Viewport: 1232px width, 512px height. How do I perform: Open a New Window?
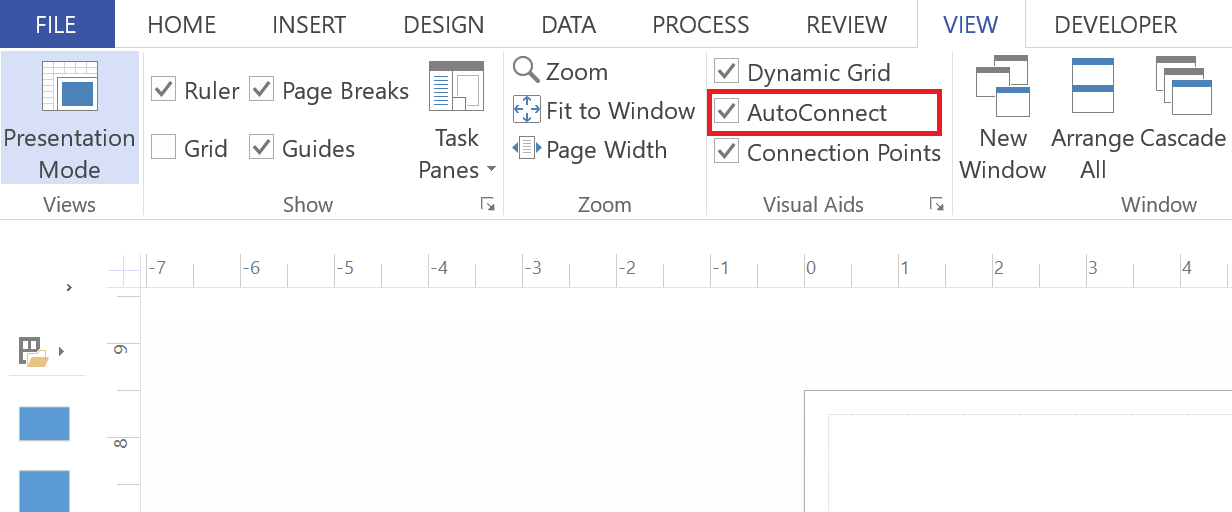pos(1003,118)
